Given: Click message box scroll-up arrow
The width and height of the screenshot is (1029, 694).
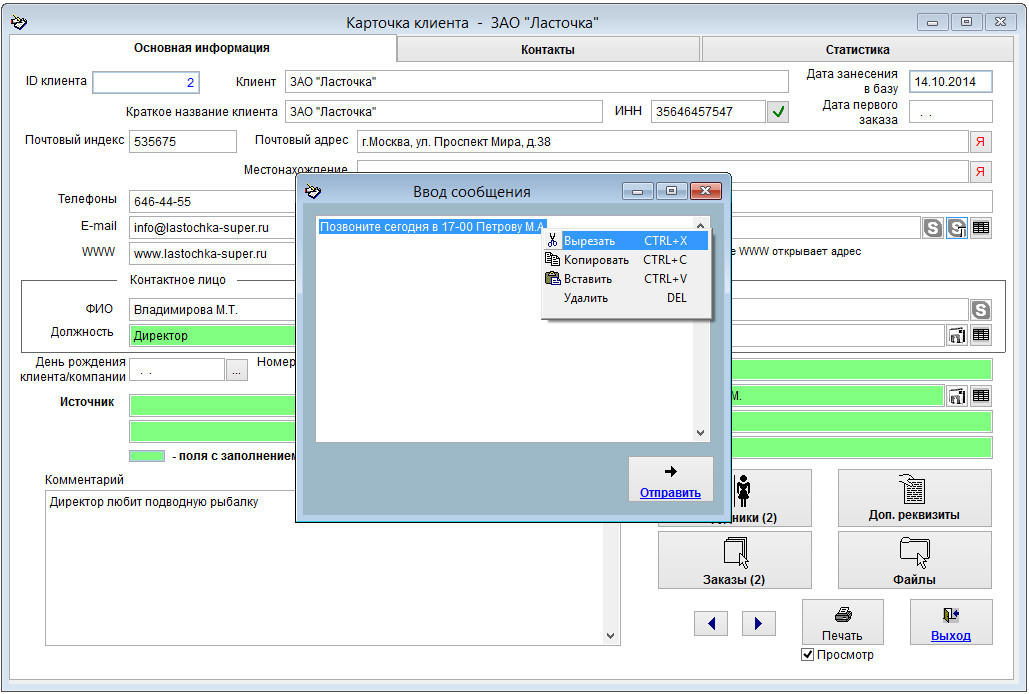Looking at the screenshot, I should (x=700, y=224).
